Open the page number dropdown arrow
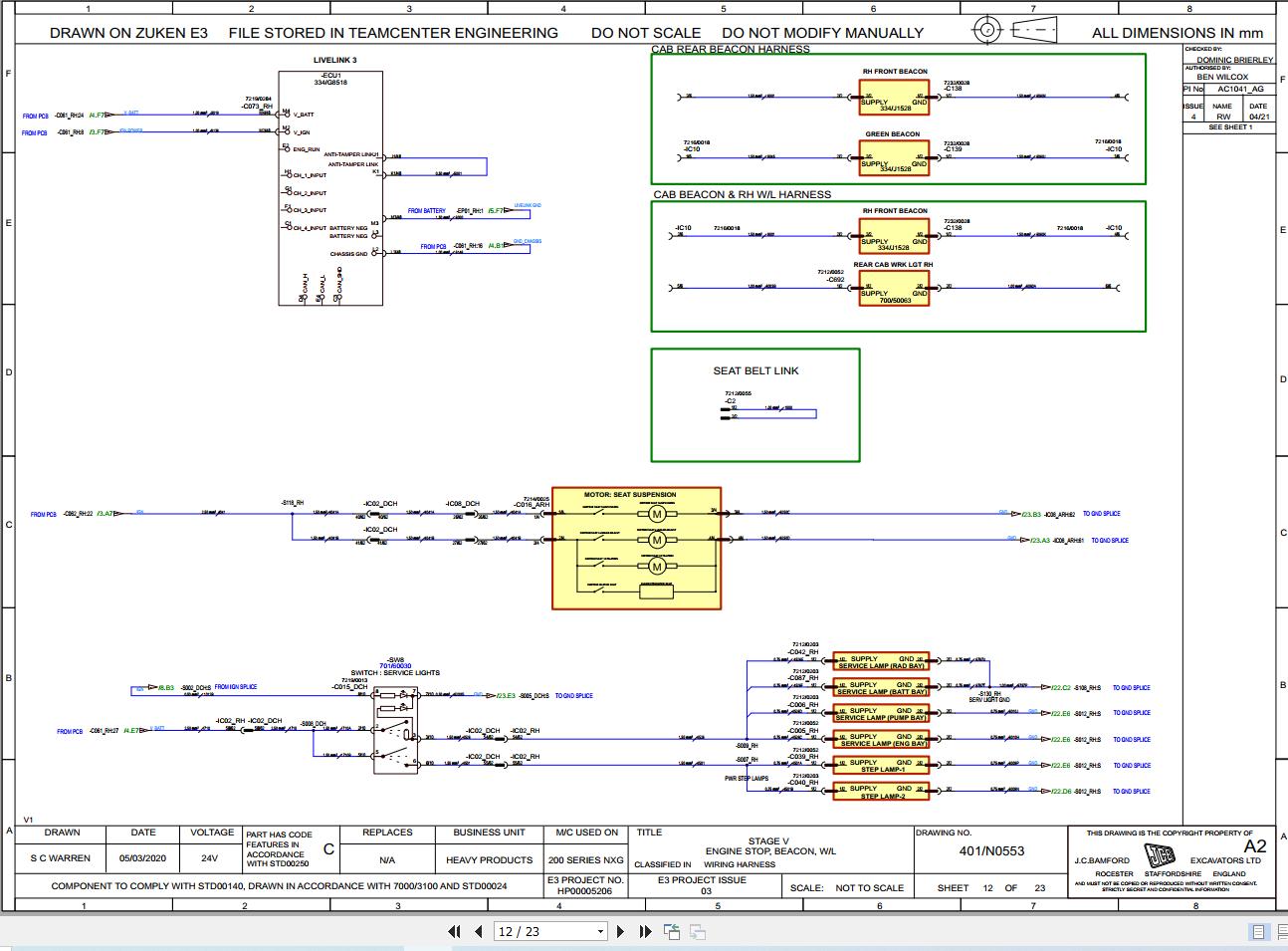The width and height of the screenshot is (1288, 951). pyautogui.click(x=600, y=932)
